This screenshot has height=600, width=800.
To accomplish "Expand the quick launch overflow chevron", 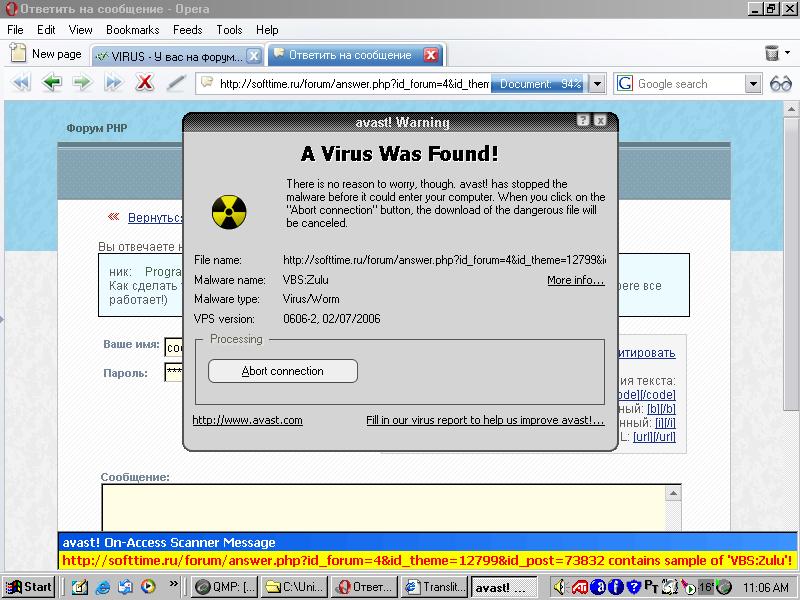I will click(174, 584).
